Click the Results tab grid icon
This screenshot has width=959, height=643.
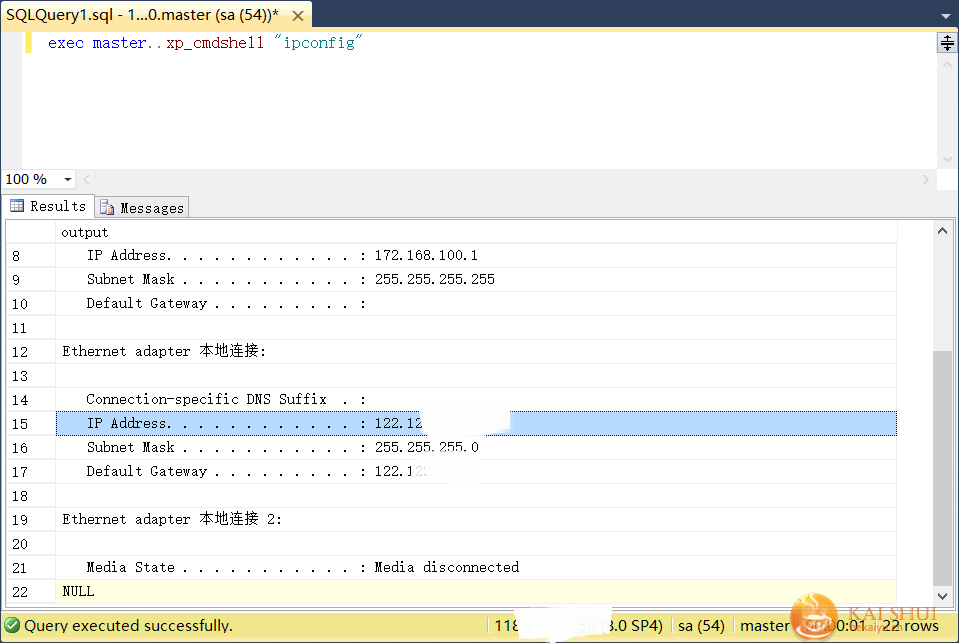pos(17,206)
